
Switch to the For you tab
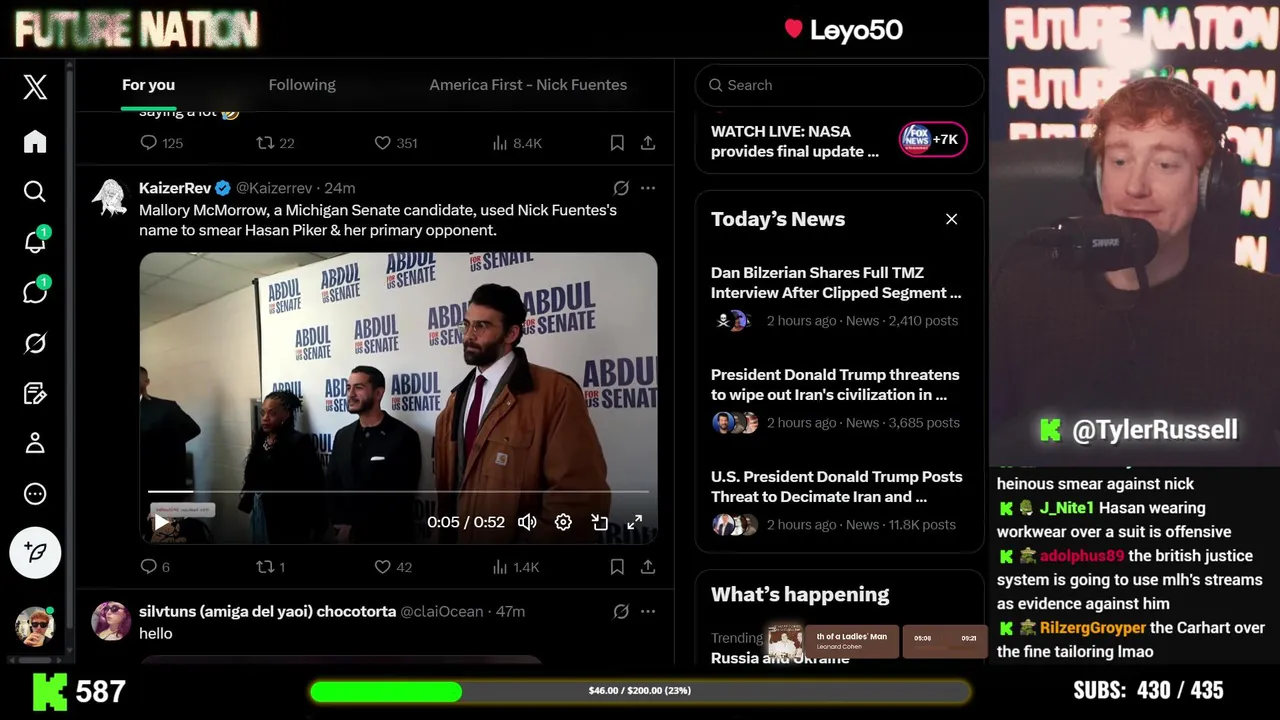pyautogui.click(x=148, y=85)
